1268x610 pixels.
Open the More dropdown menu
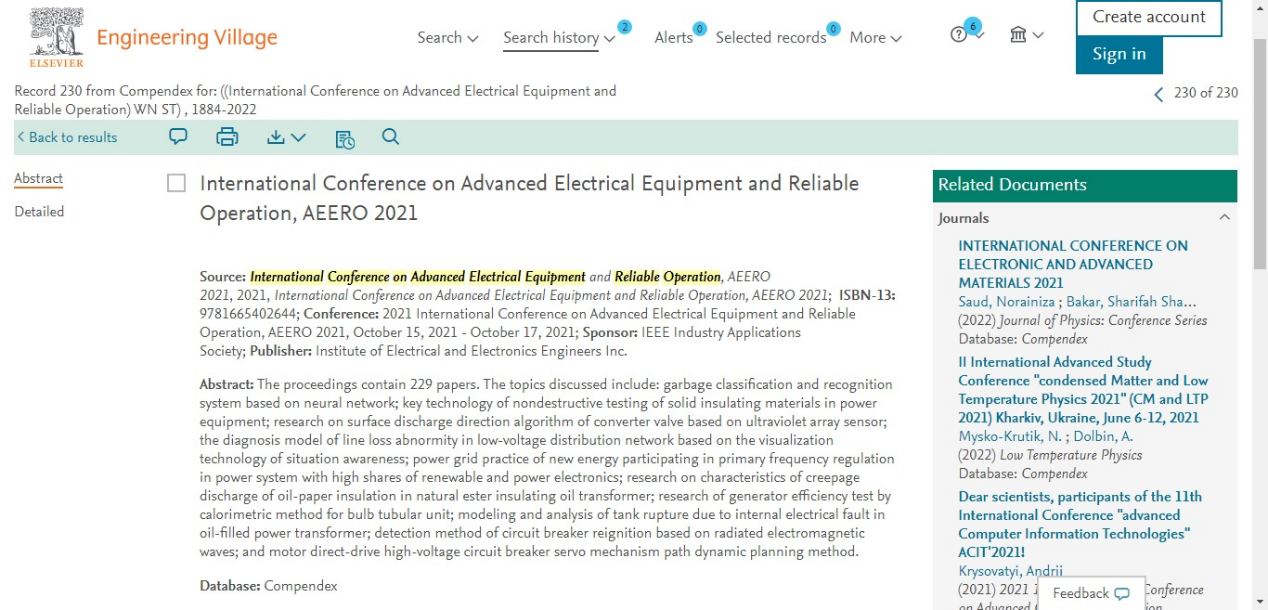click(875, 37)
